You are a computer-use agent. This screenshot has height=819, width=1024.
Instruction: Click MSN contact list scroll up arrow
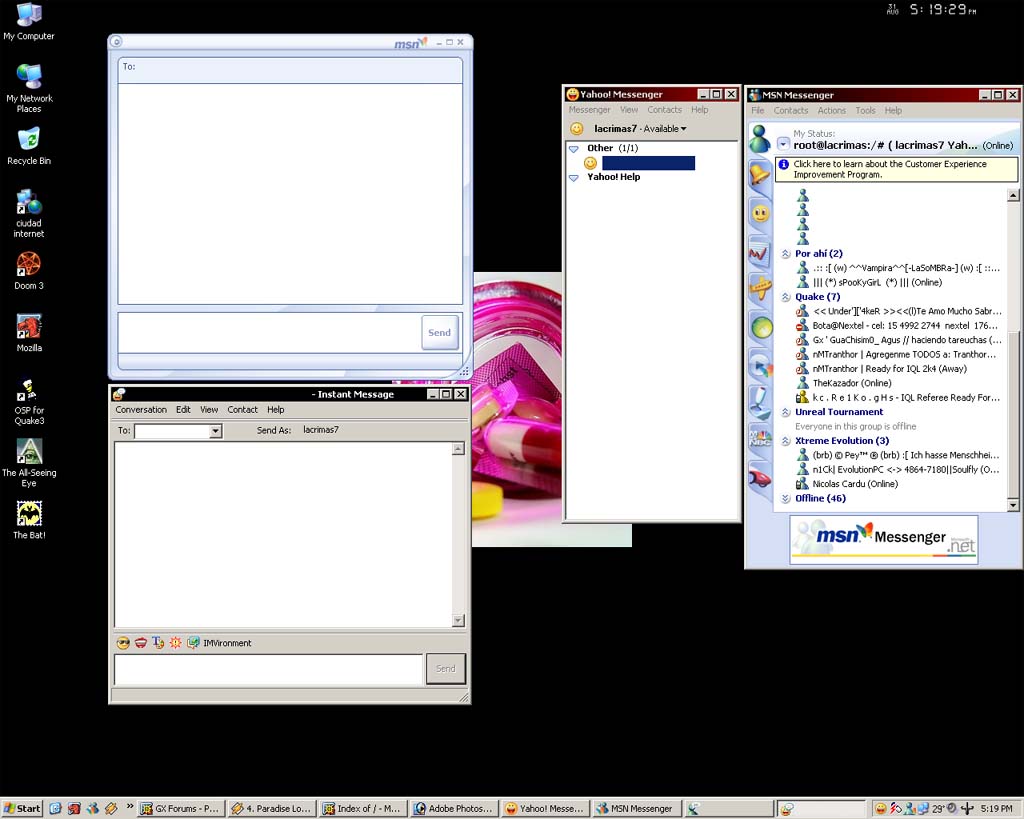click(x=1013, y=195)
